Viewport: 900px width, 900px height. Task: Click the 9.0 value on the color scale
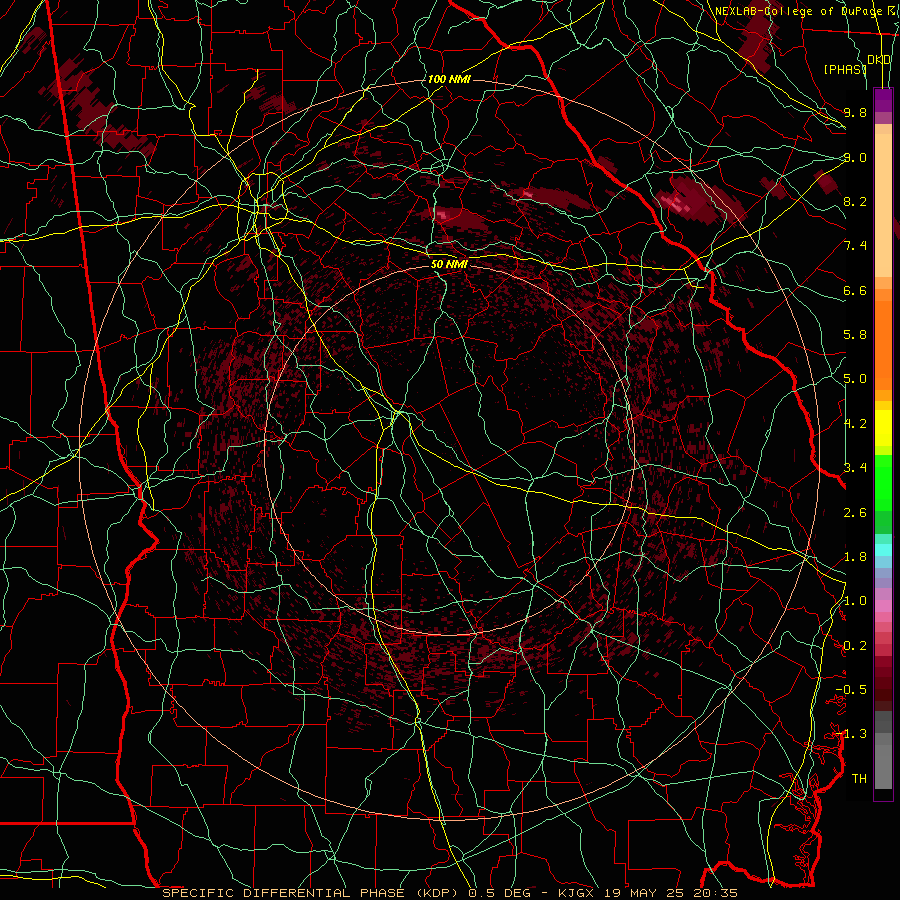tap(855, 157)
